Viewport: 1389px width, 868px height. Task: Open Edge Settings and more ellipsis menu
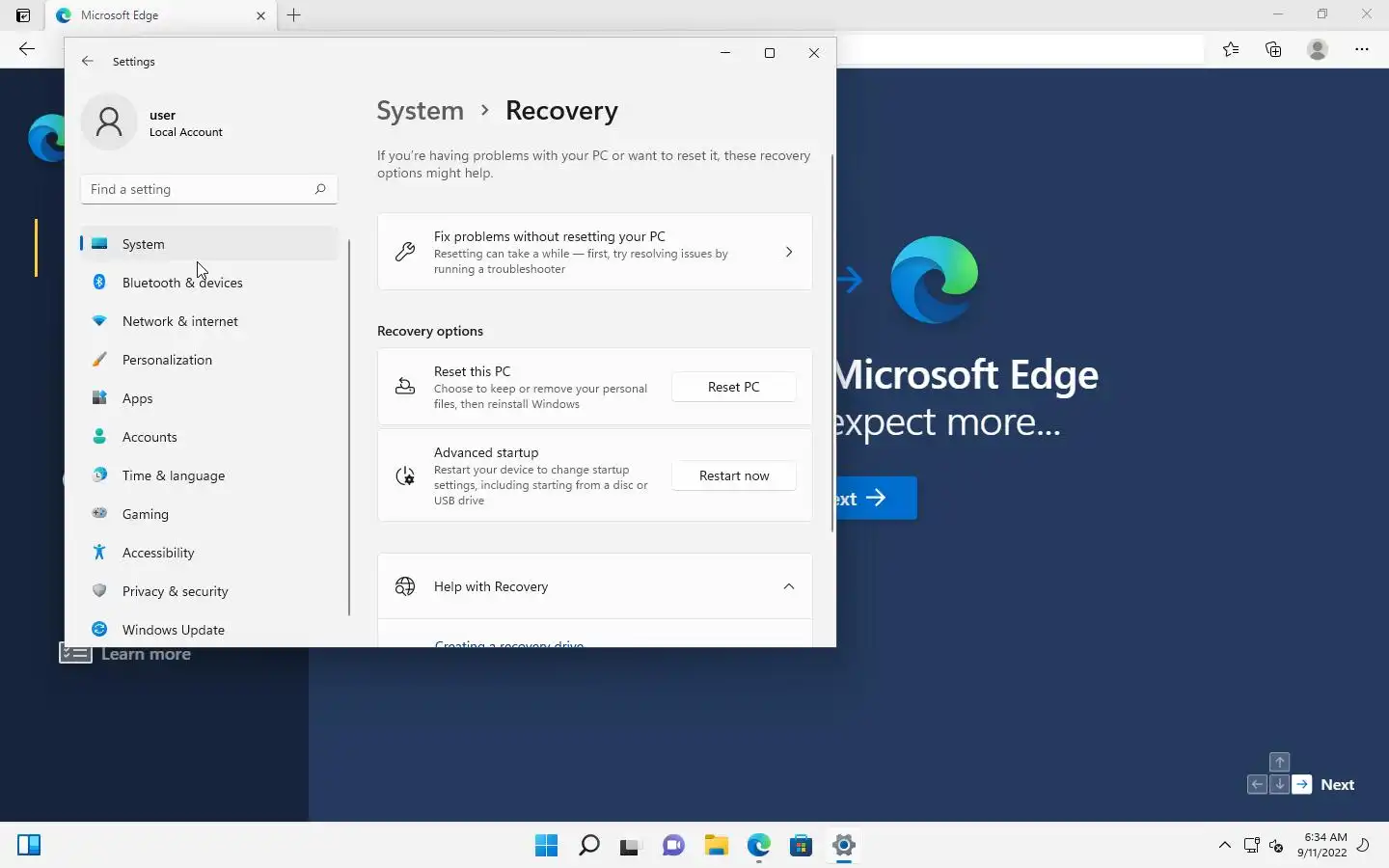1362,49
